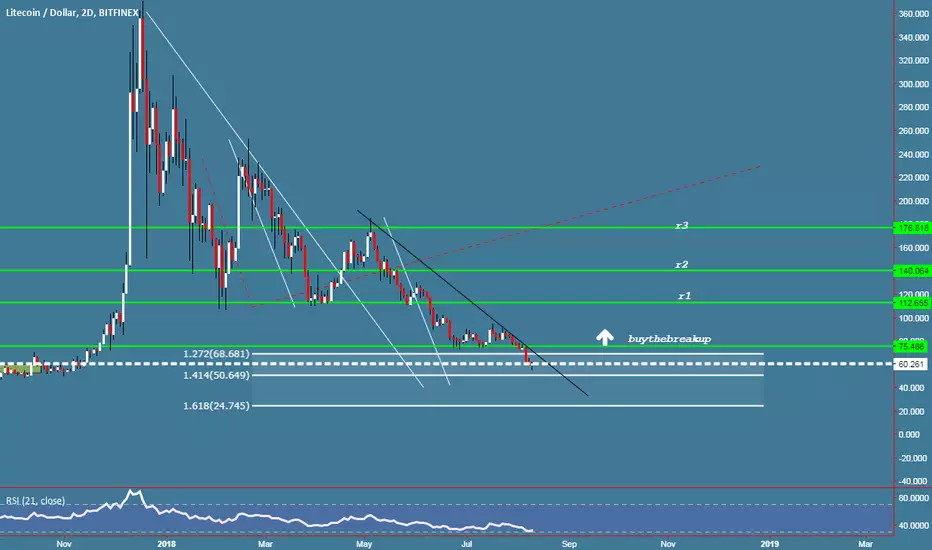Click the buythebreakup annotation text

[x=669, y=339]
